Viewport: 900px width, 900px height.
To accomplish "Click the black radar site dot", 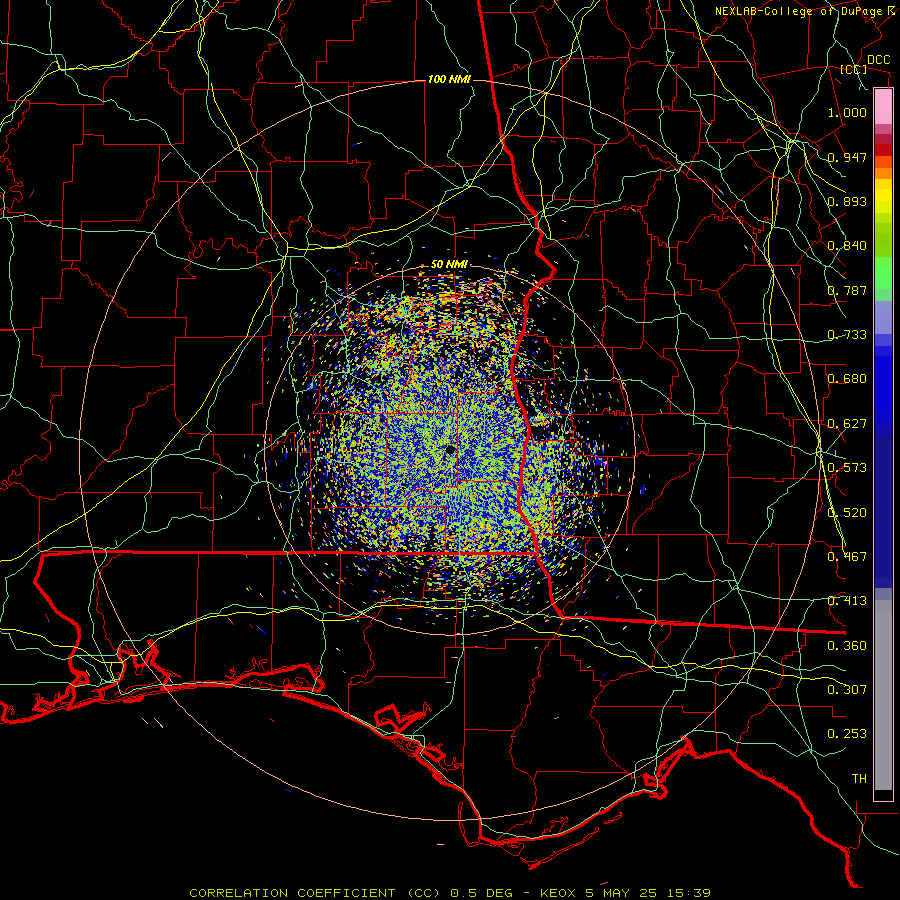I will pyautogui.click(x=450, y=450).
